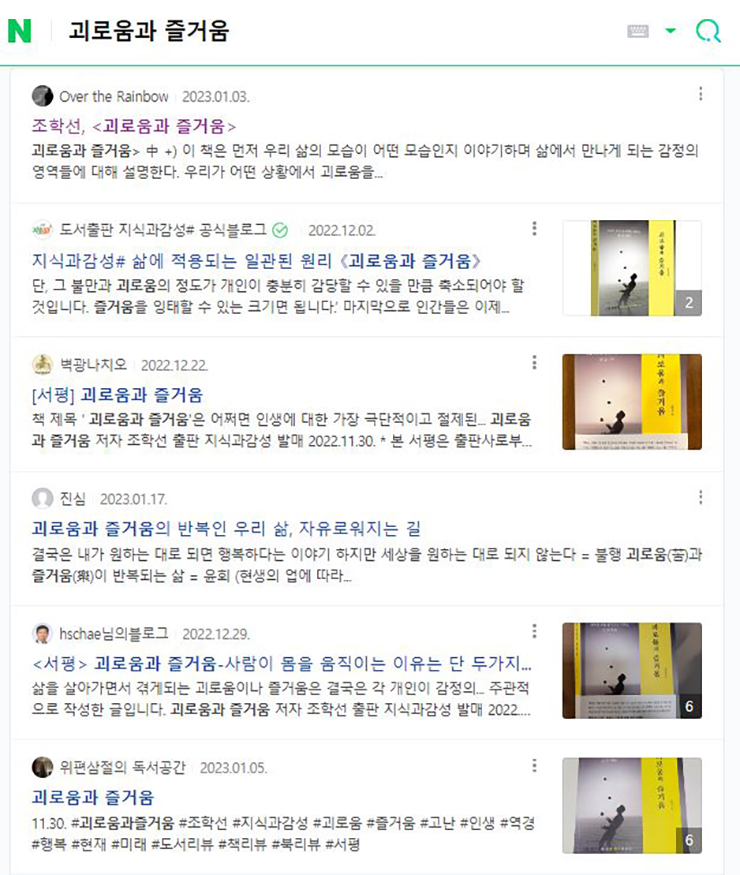Click the Over the Rainbow profile avatar
740x875 pixels.
point(42,96)
